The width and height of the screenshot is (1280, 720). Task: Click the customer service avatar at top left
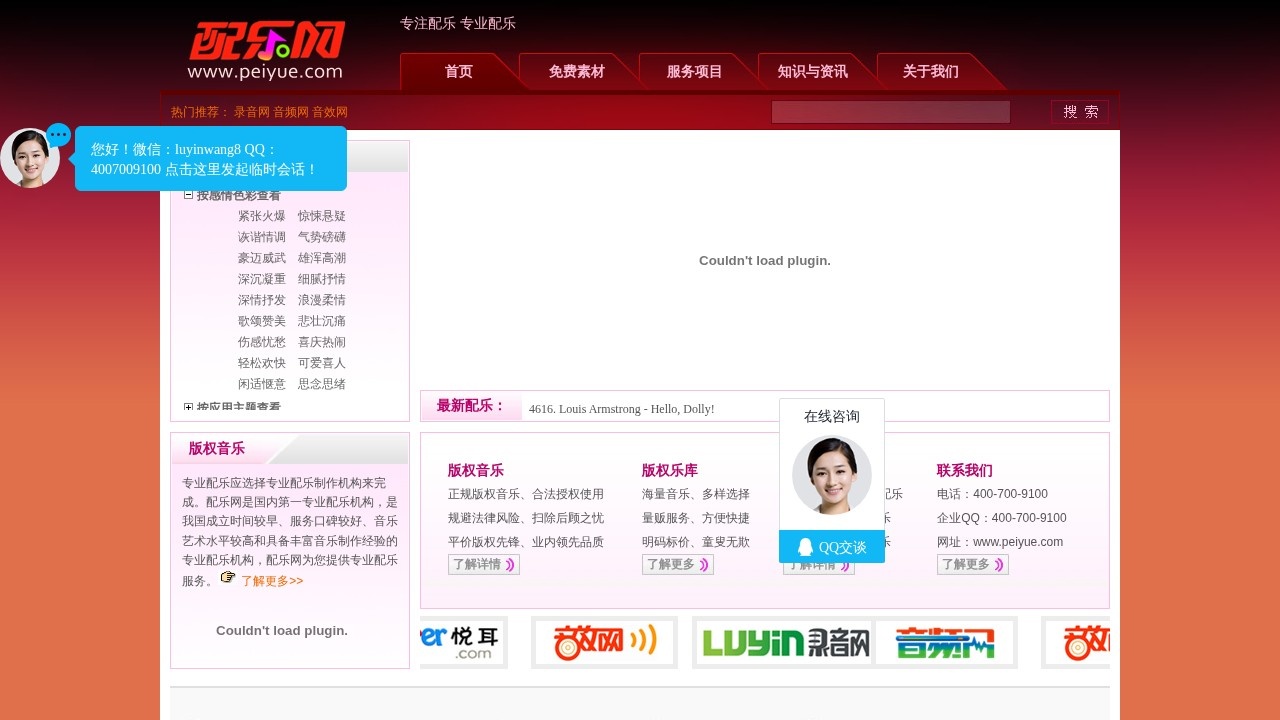(x=29, y=156)
